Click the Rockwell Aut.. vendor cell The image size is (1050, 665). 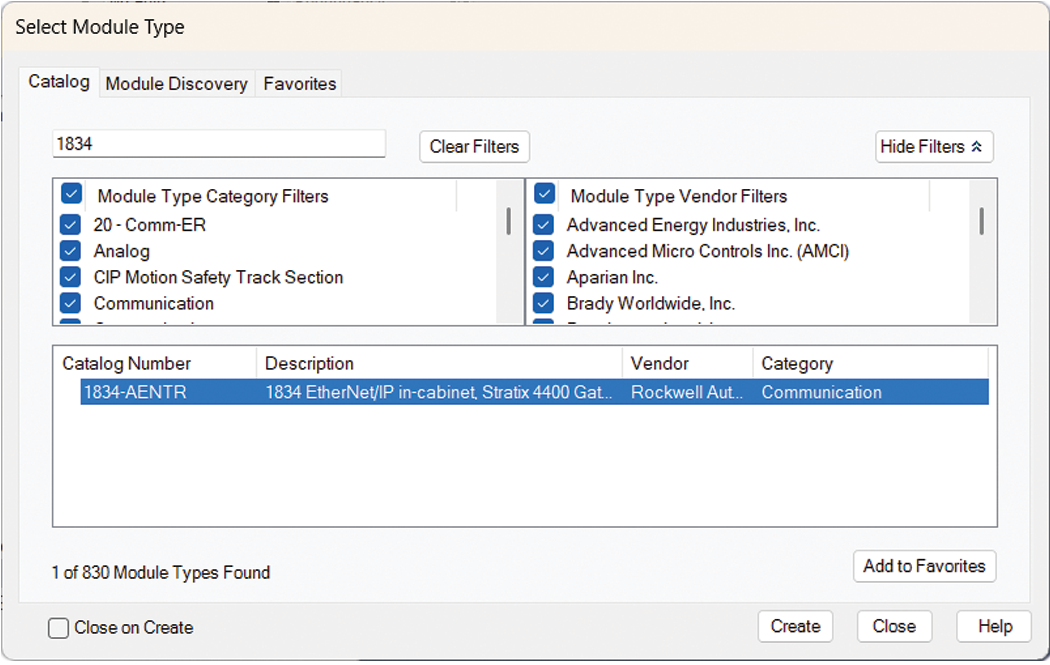coord(687,392)
